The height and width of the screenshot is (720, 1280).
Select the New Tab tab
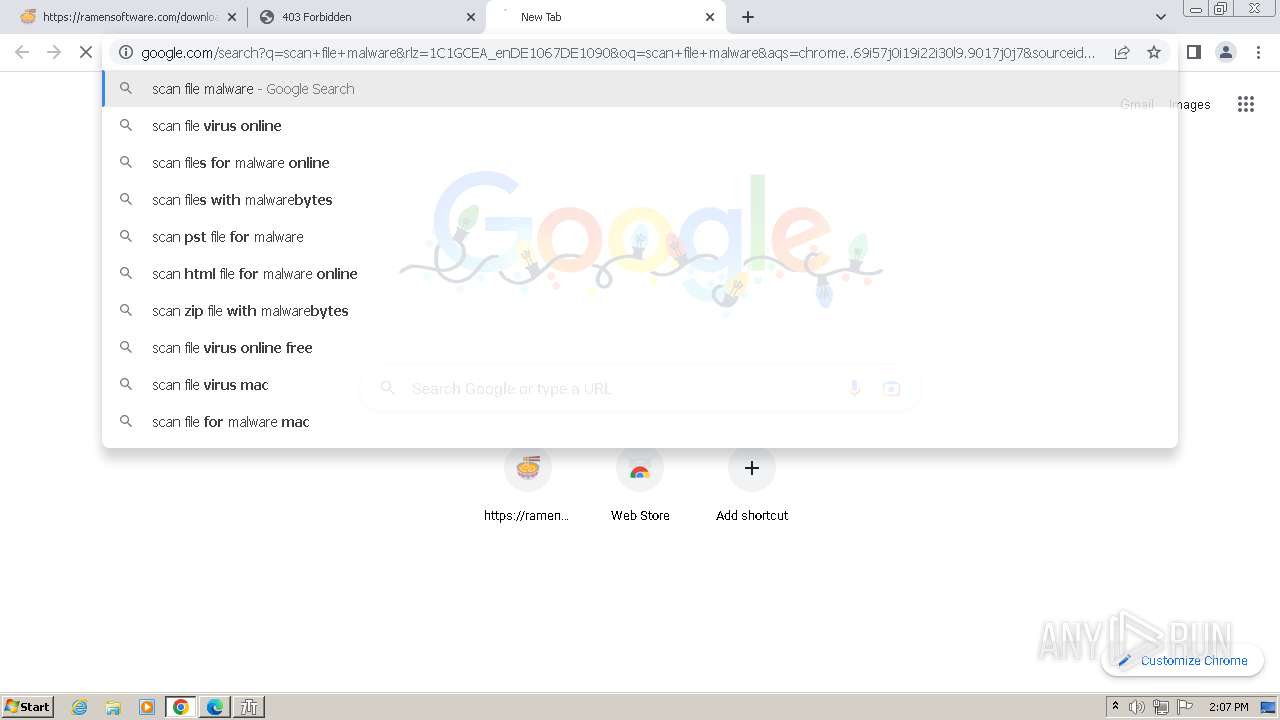point(606,17)
